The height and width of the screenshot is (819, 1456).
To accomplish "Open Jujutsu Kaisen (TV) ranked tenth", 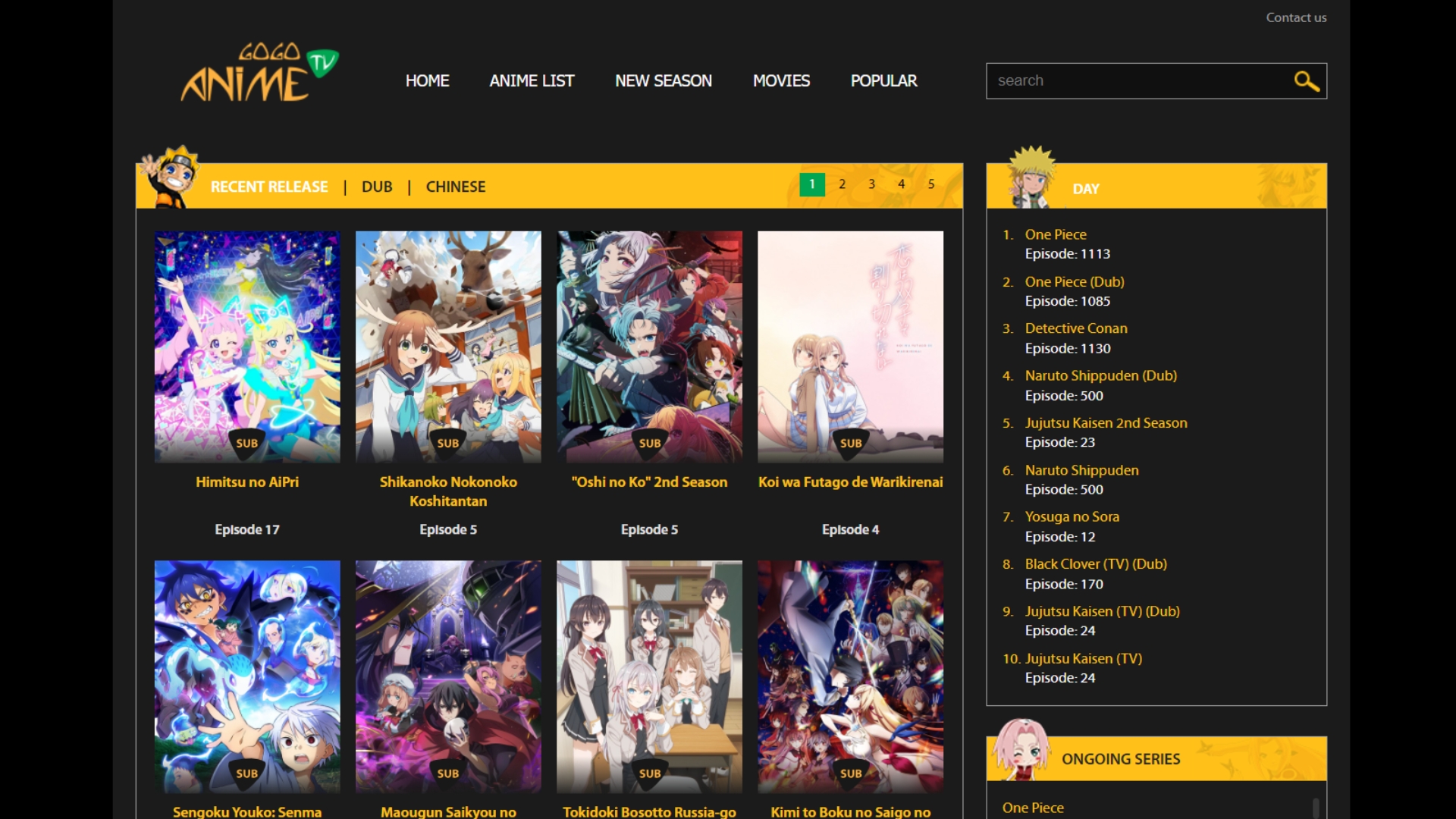I will (x=1083, y=658).
